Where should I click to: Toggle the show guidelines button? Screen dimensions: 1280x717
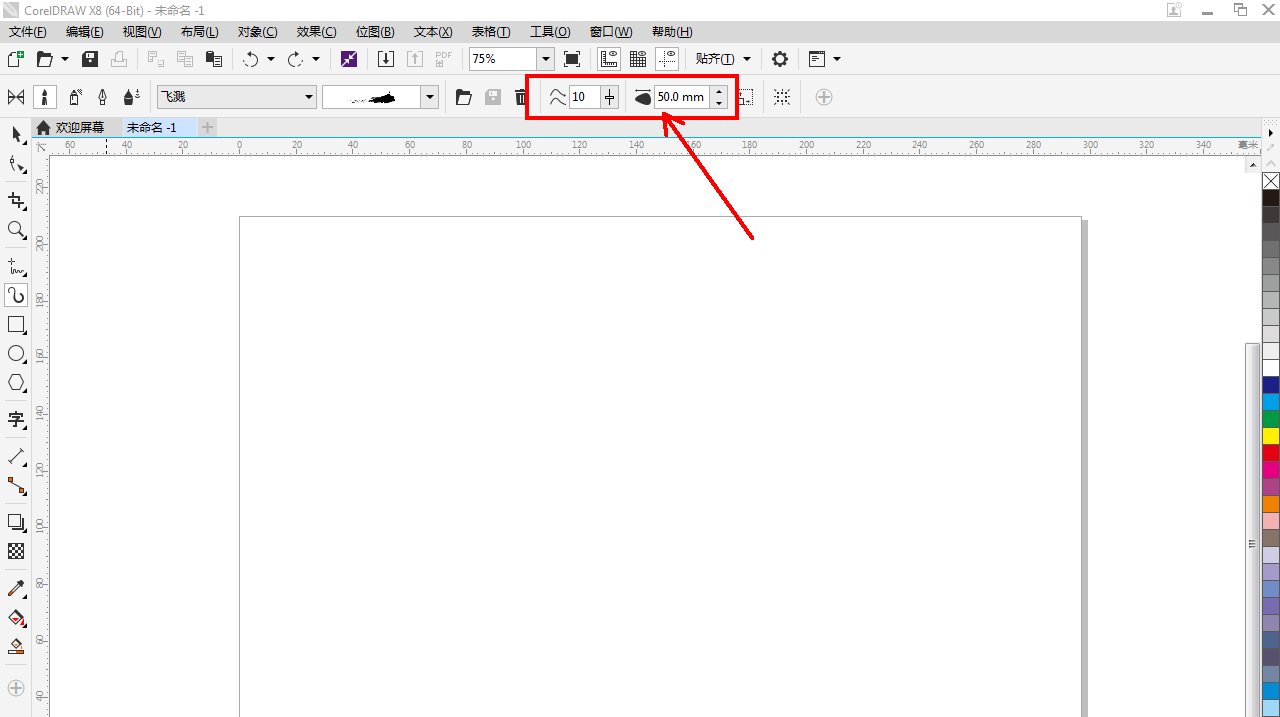coord(667,59)
